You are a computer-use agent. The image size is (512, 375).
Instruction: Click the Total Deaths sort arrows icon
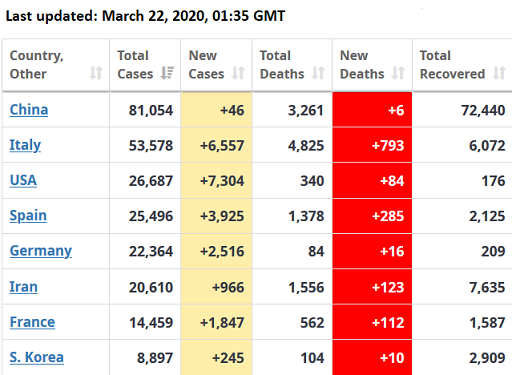pos(318,73)
